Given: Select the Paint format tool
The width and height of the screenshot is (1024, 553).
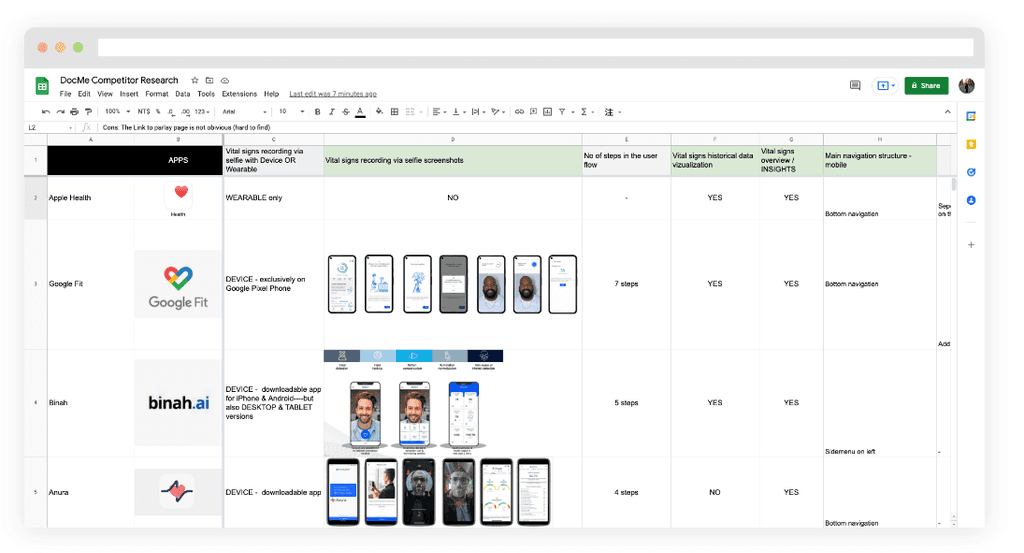Looking at the screenshot, I should coord(89,112).
